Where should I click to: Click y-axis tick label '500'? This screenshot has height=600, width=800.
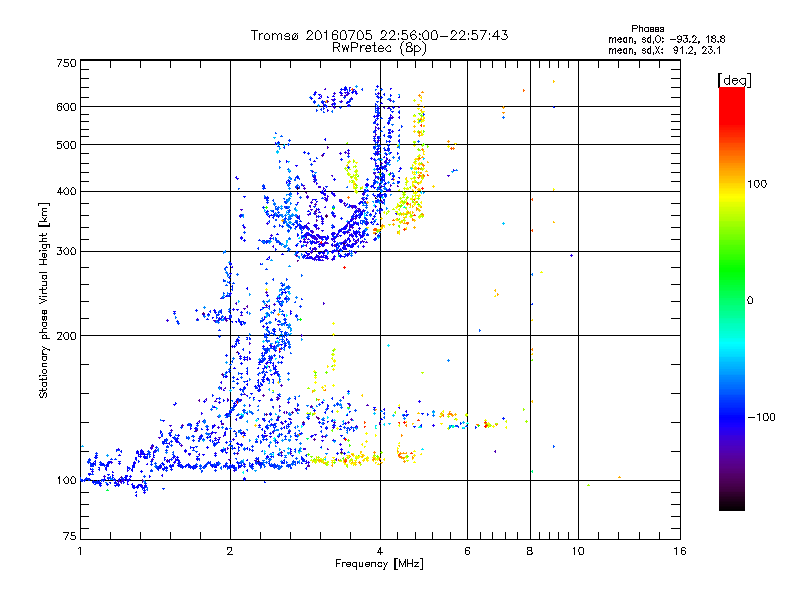coord(66,145)
